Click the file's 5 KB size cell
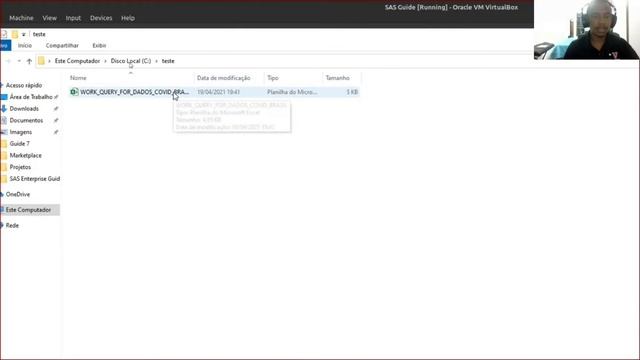This screenshot has width=640, height=360. click(352, 92)
